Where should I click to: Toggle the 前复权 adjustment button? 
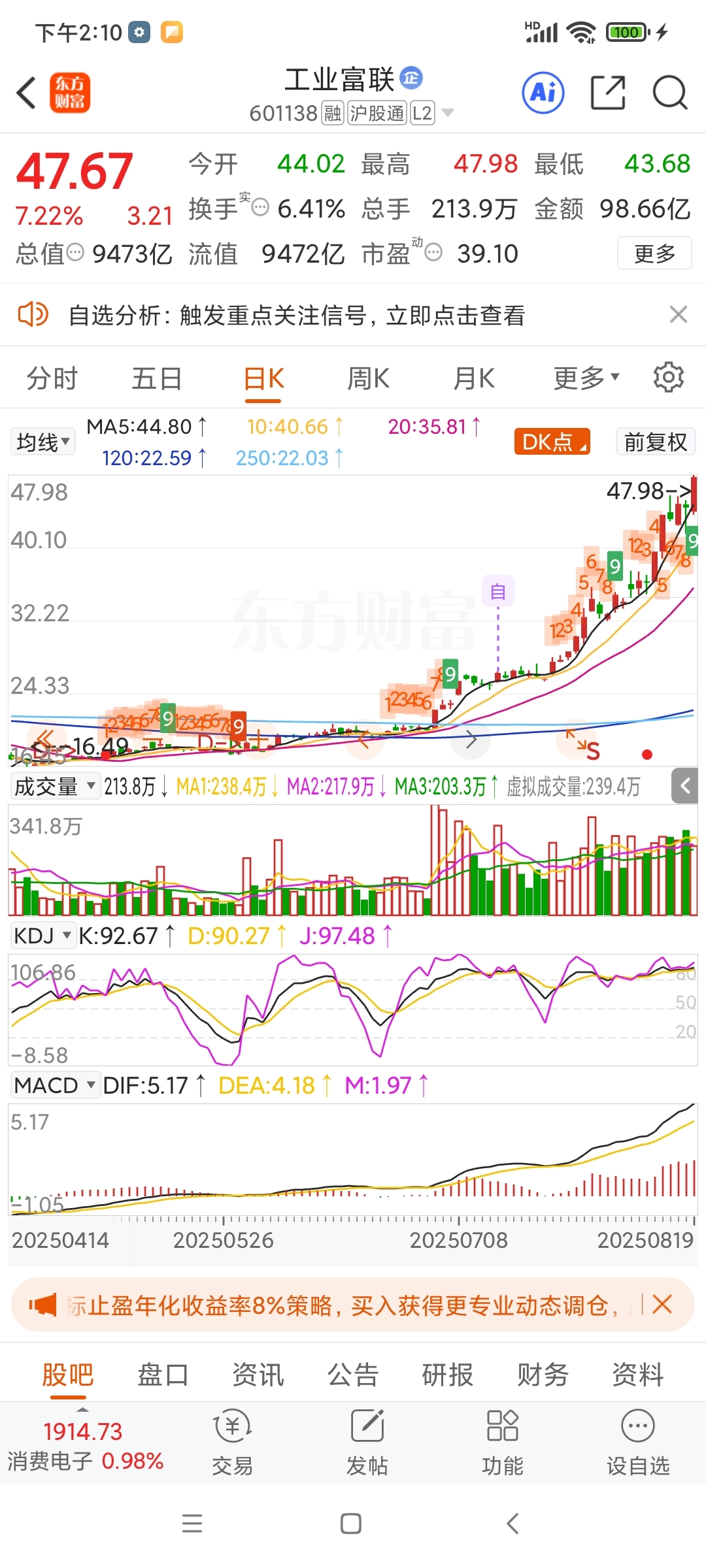click(x=656, y=442)
